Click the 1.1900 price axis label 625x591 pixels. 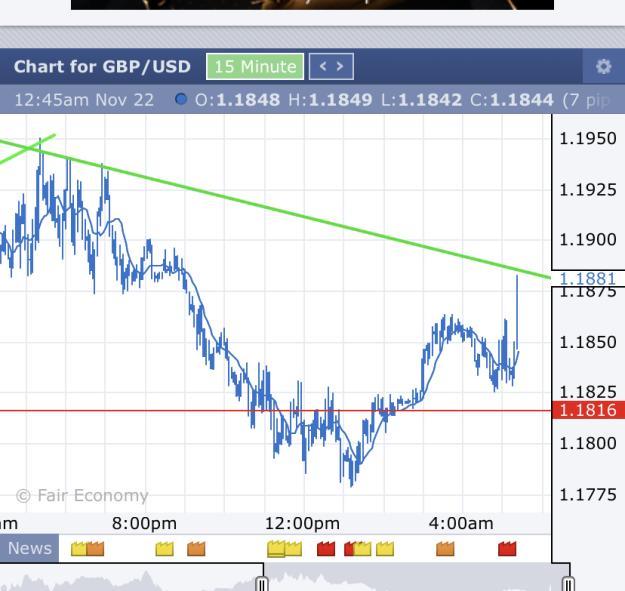(588, 240)
